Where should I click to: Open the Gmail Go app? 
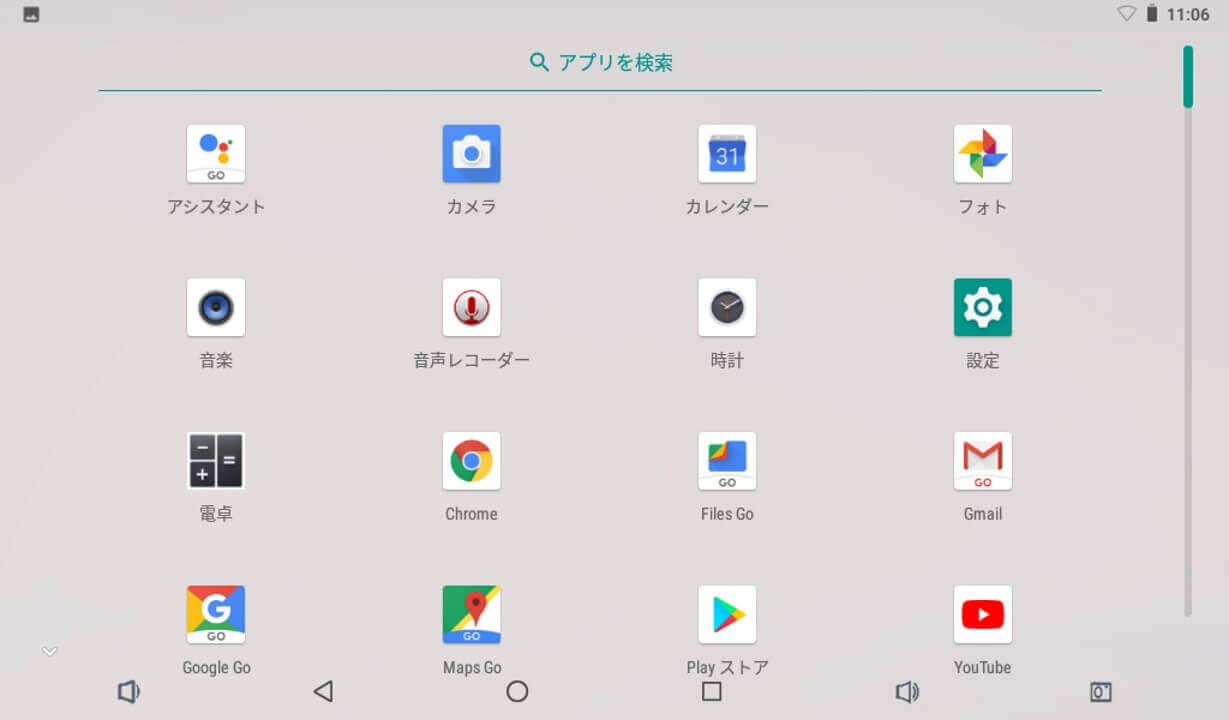(x=982, y=461)
